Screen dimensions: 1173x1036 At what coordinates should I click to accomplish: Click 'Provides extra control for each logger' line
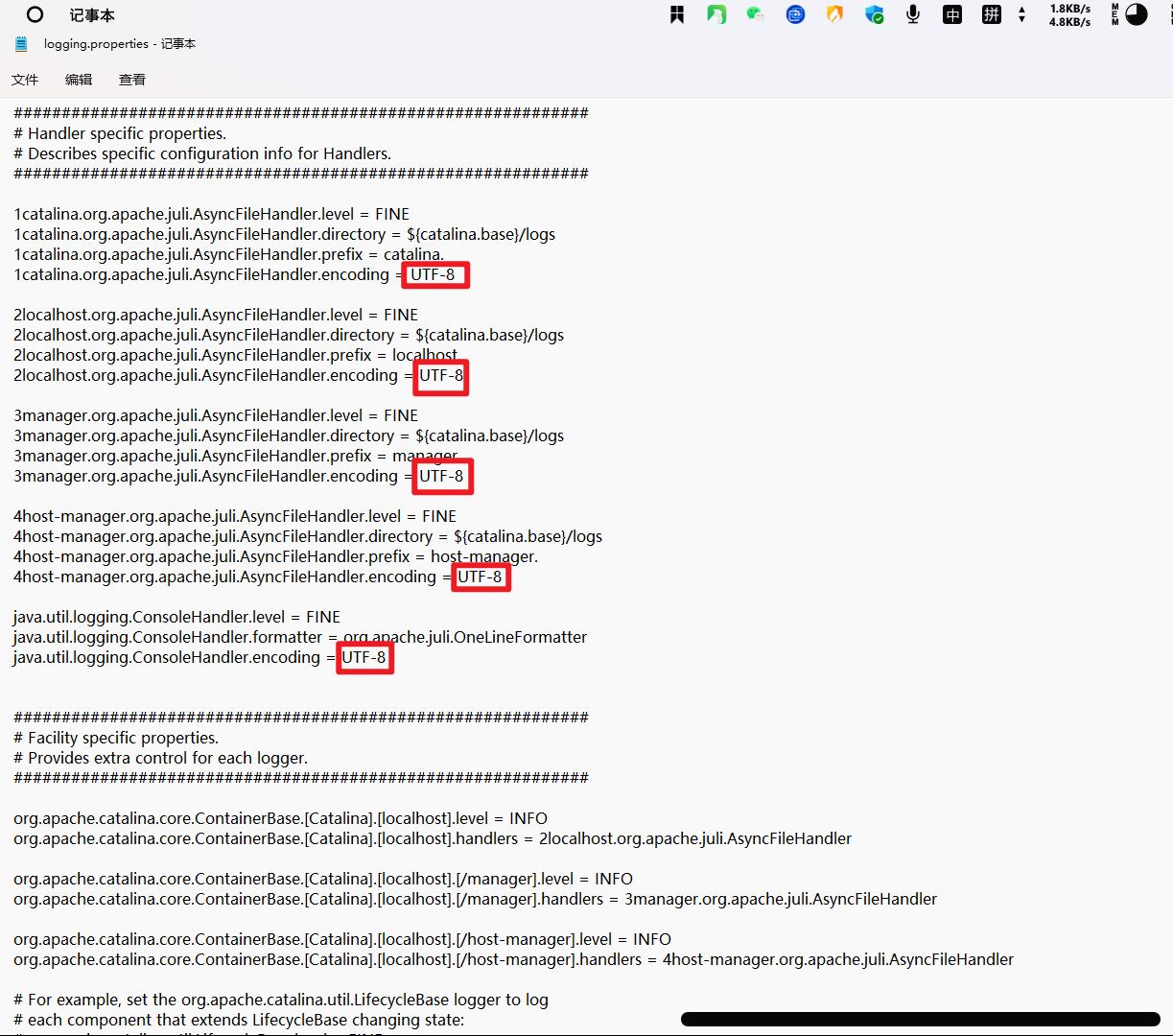pos(161,758)
